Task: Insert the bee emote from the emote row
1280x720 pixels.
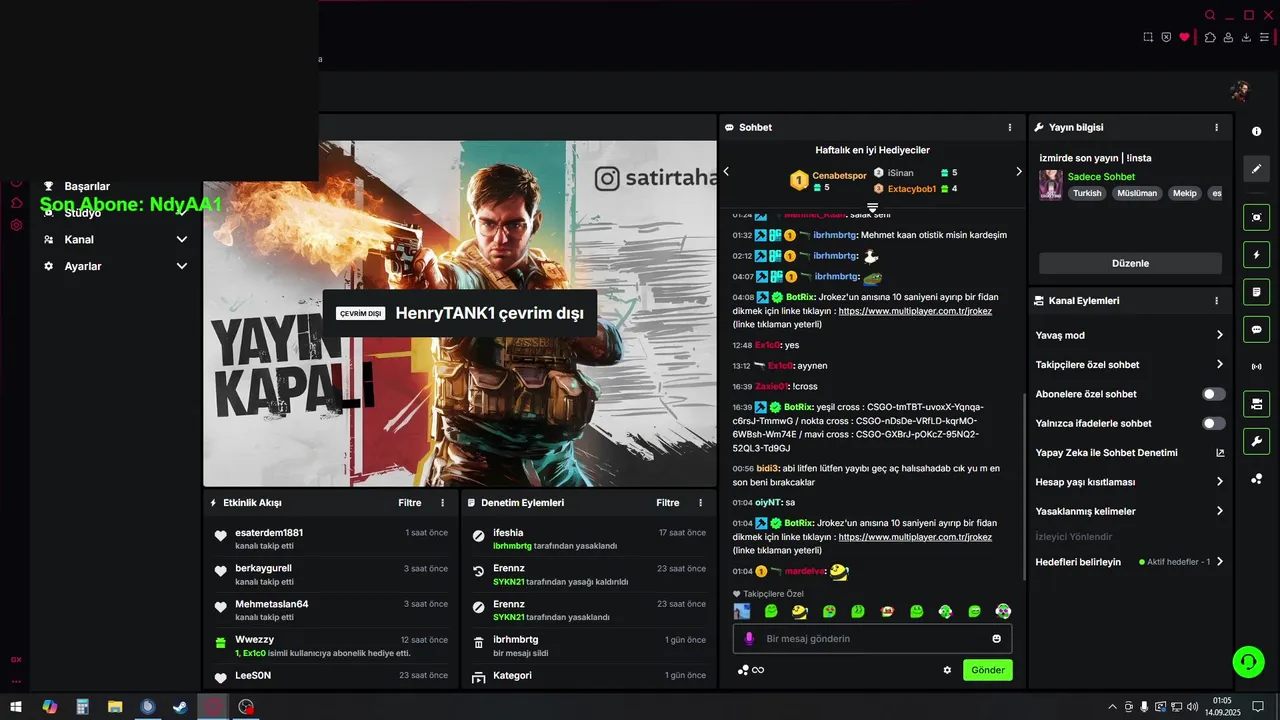Action: [800, 611]
